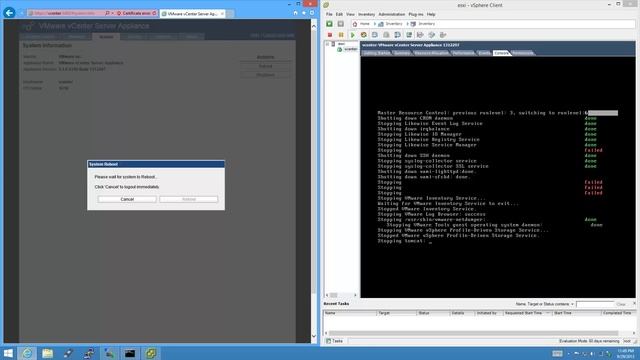
Task: Switch to the Permissions tab
Action: pos(522,53)
